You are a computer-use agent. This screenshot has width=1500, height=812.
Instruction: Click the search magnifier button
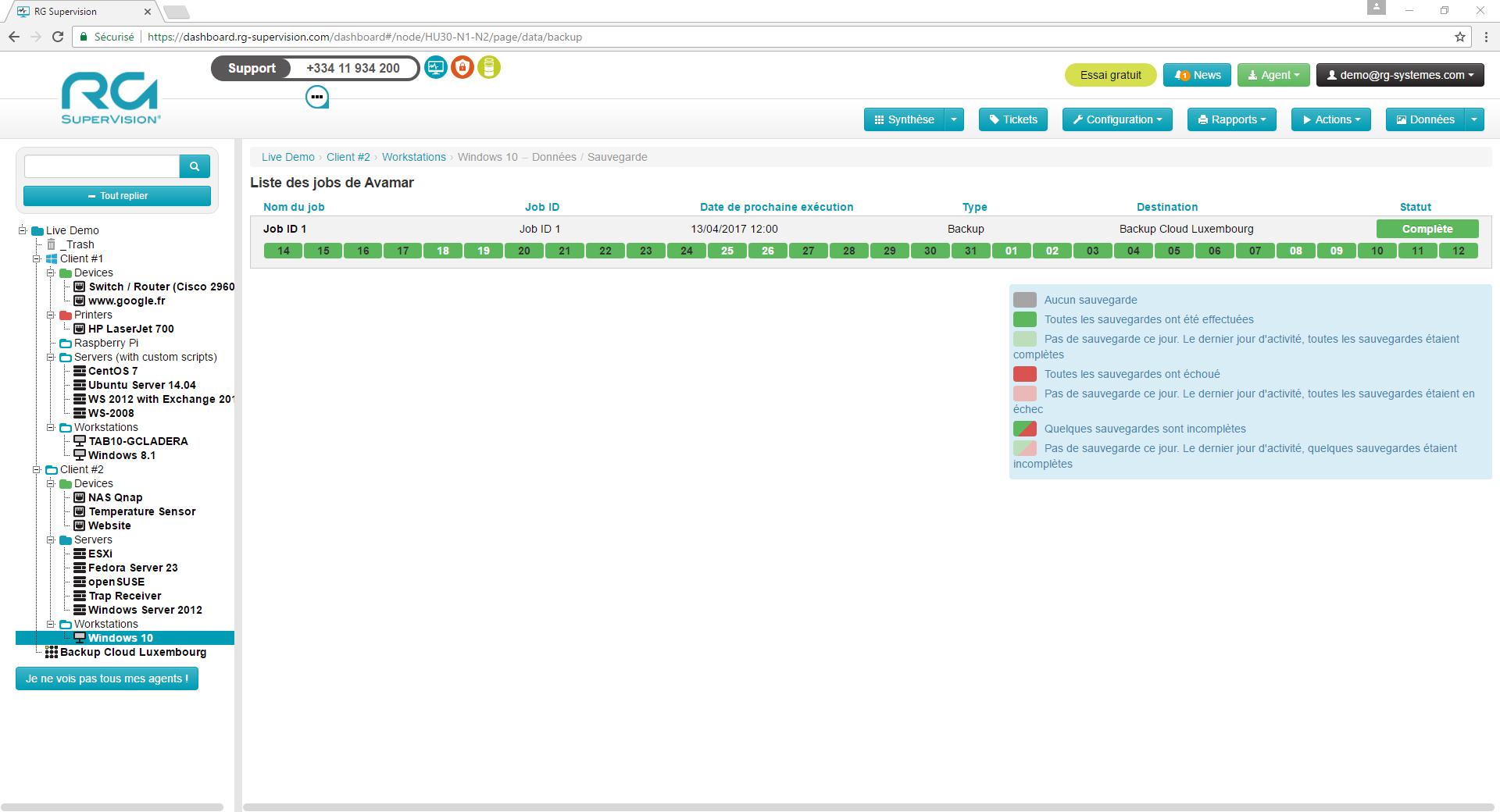(x=195, y=166)
